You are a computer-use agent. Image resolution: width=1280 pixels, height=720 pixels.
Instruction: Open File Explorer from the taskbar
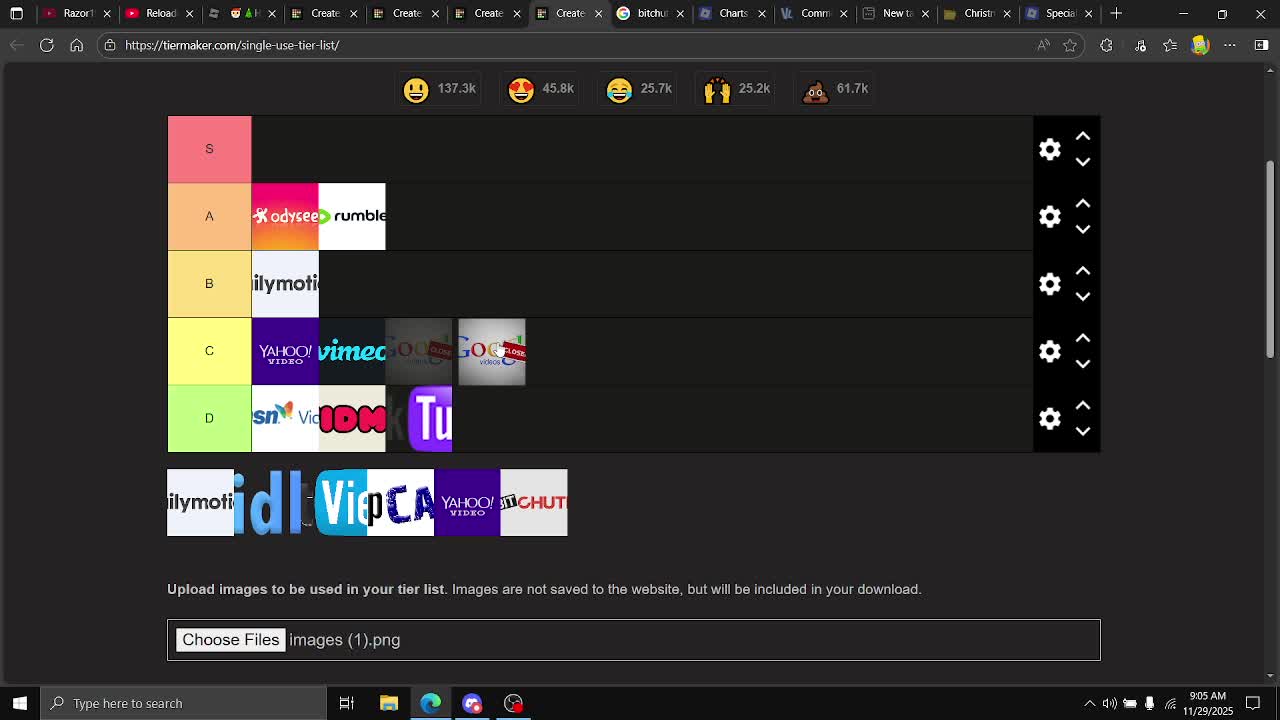coord(389,703)
